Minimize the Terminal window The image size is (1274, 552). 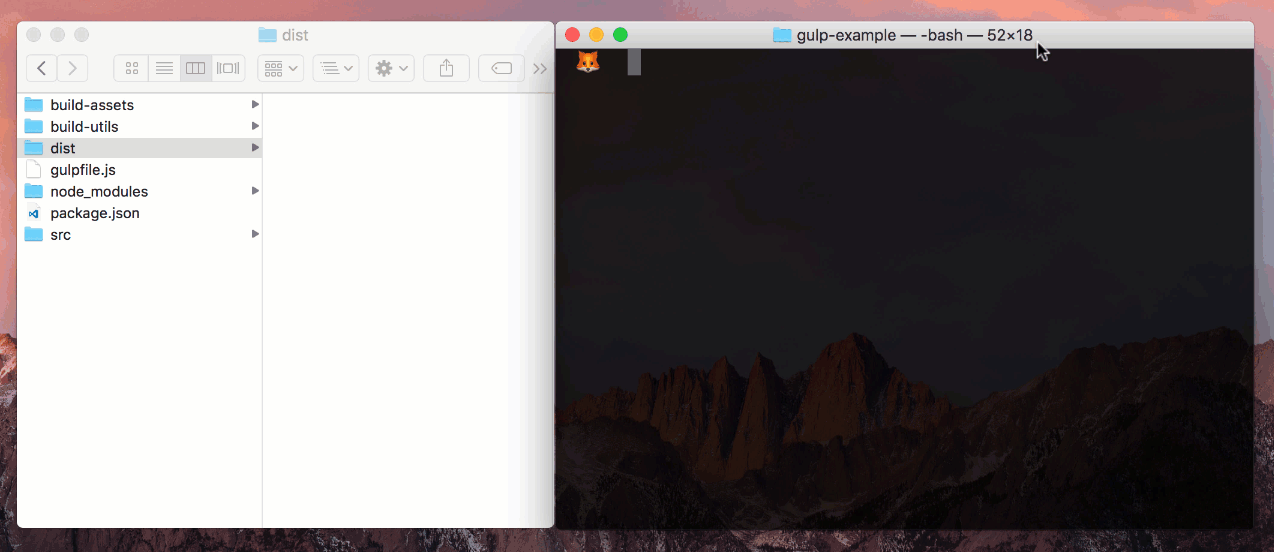597,35
